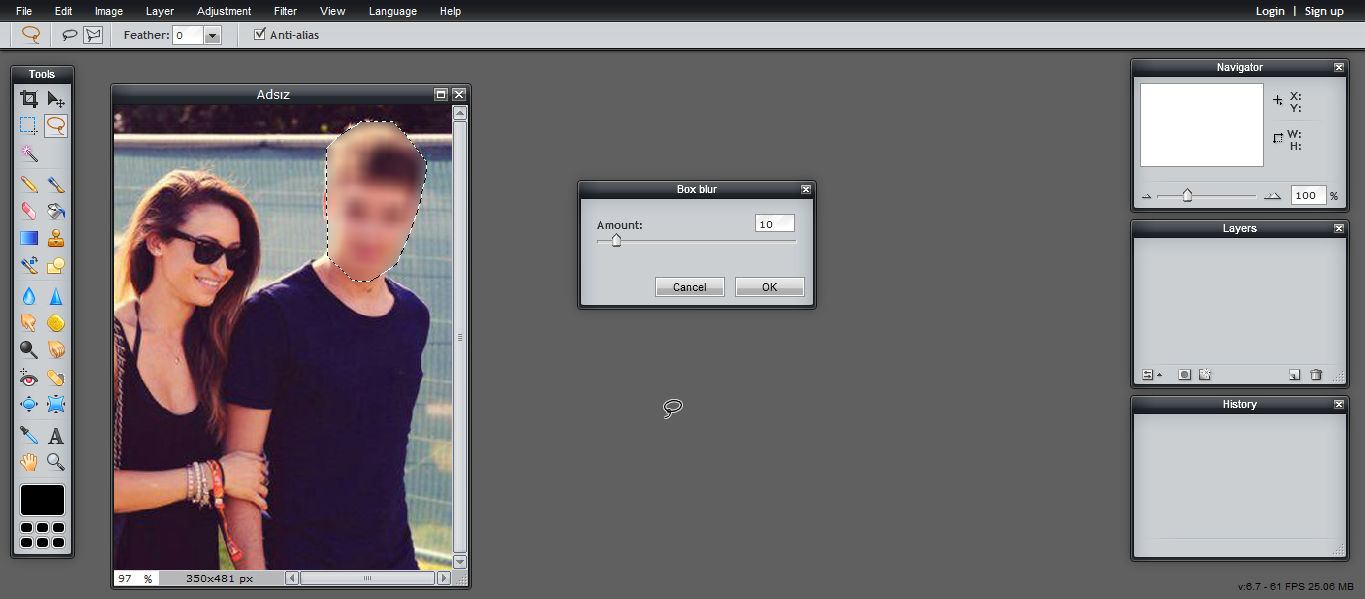Click the delete layer trash icon
This screenshot has height=599, width=1365.
1317,373
